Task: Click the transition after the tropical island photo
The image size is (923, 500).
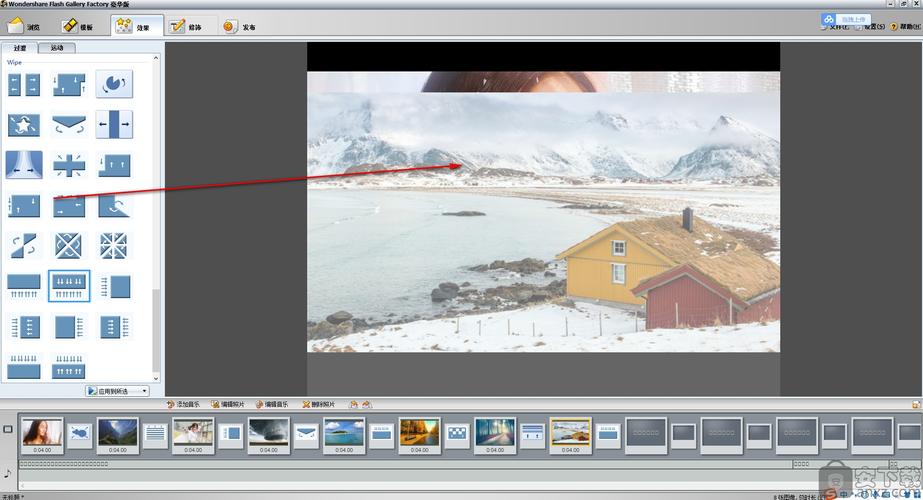Action: click(x=381, y=435)
